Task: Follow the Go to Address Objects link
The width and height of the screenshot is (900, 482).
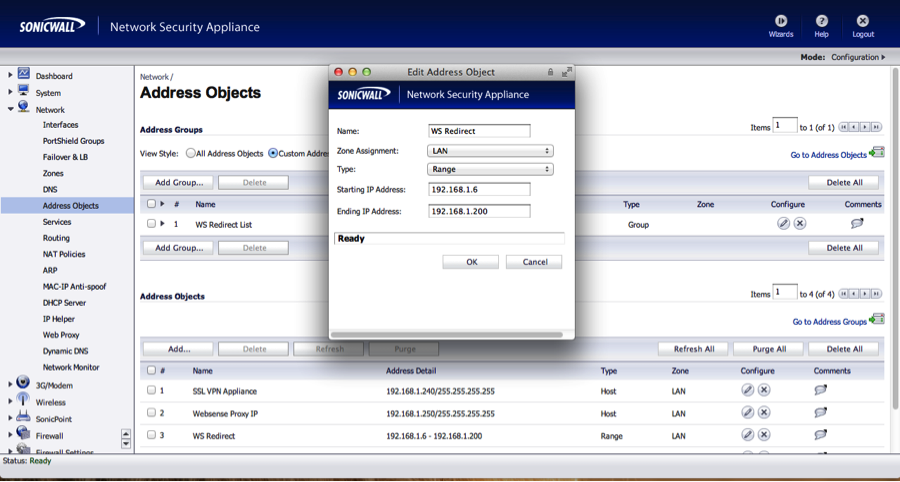Action: (x=828, y=155)
